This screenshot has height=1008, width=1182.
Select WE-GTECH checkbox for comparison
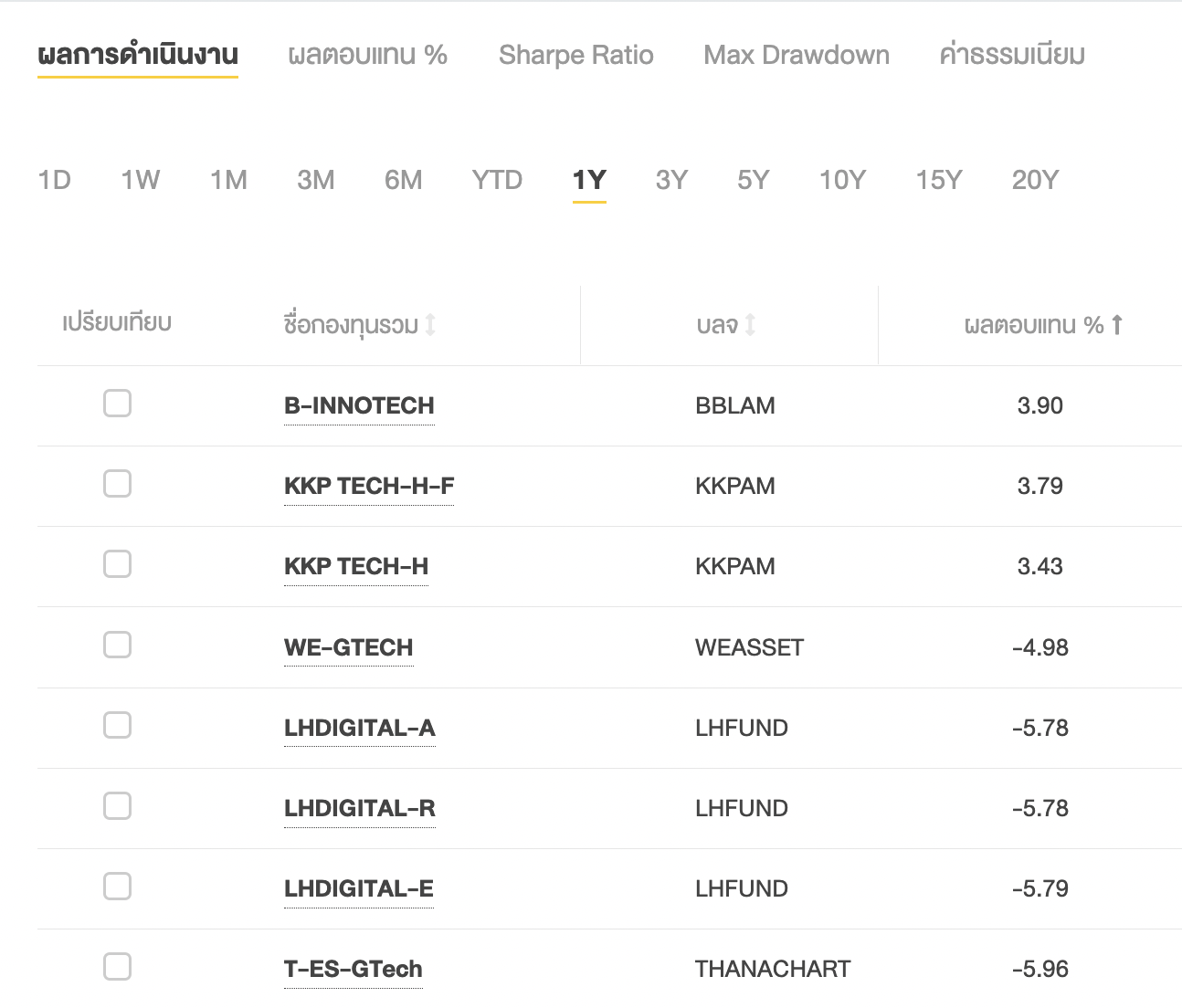click(117, 645)
